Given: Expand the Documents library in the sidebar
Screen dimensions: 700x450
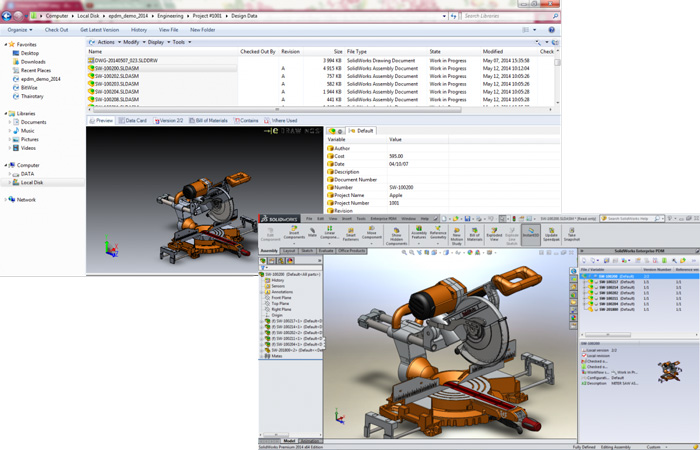Looking at the screenshot, I should [10, 122].
